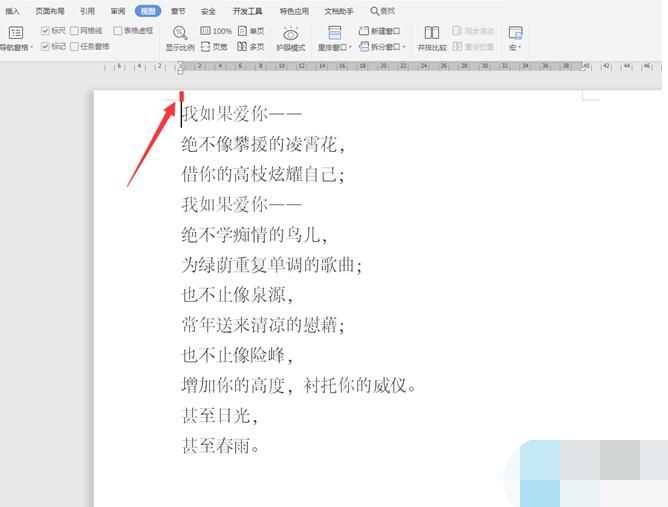Image resolution: width=668 pixels, height=507 pixels.
Task: Set zoom to 100% in the ribbon
Action: 215,31
